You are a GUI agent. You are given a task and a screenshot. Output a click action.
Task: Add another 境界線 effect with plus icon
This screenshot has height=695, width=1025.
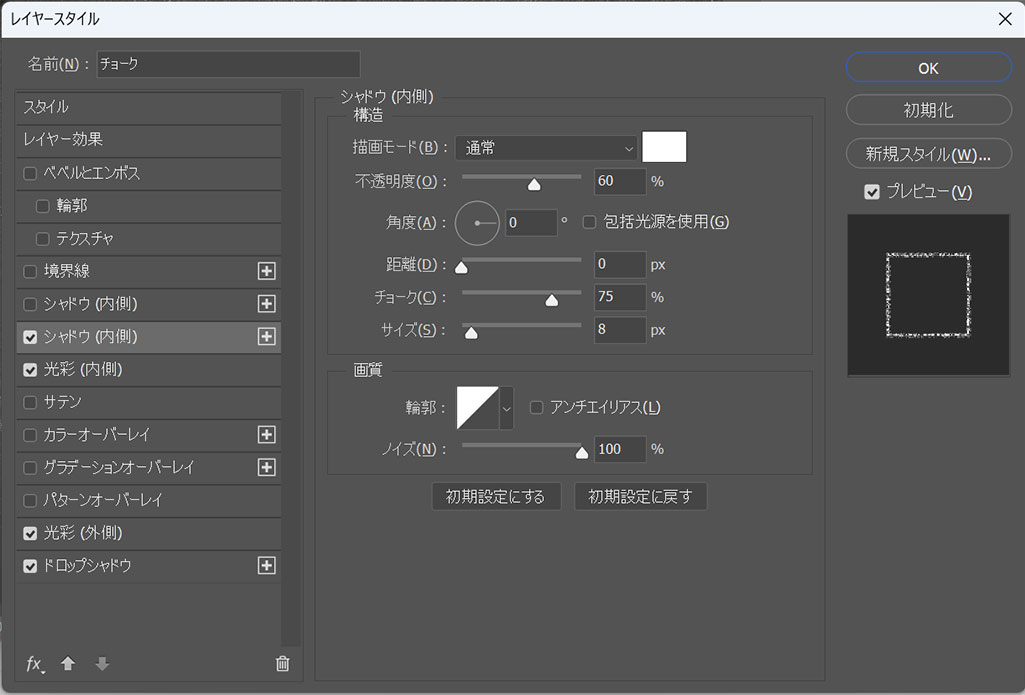point(266,271)
